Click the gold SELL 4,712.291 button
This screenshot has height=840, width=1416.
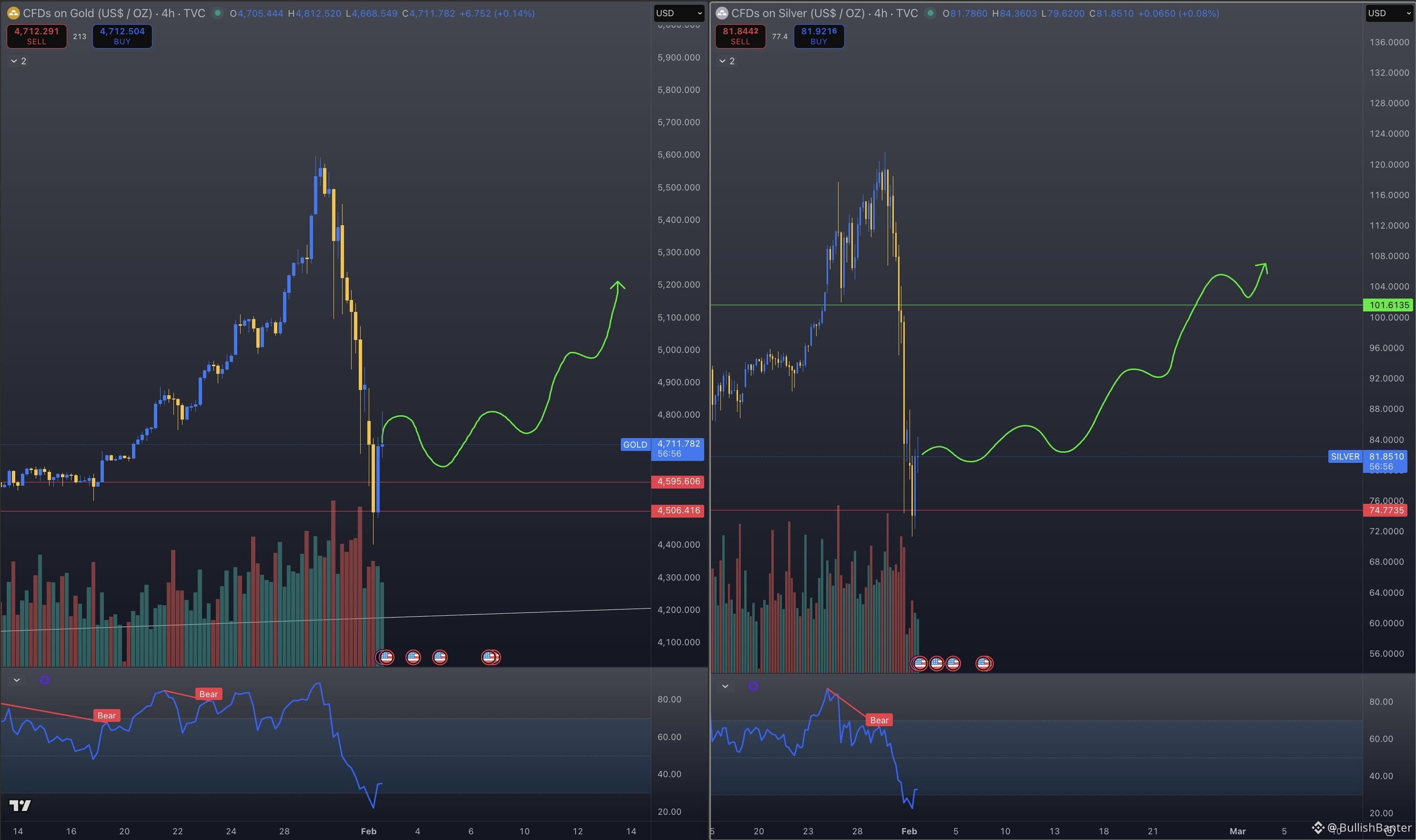pos(37,36)
